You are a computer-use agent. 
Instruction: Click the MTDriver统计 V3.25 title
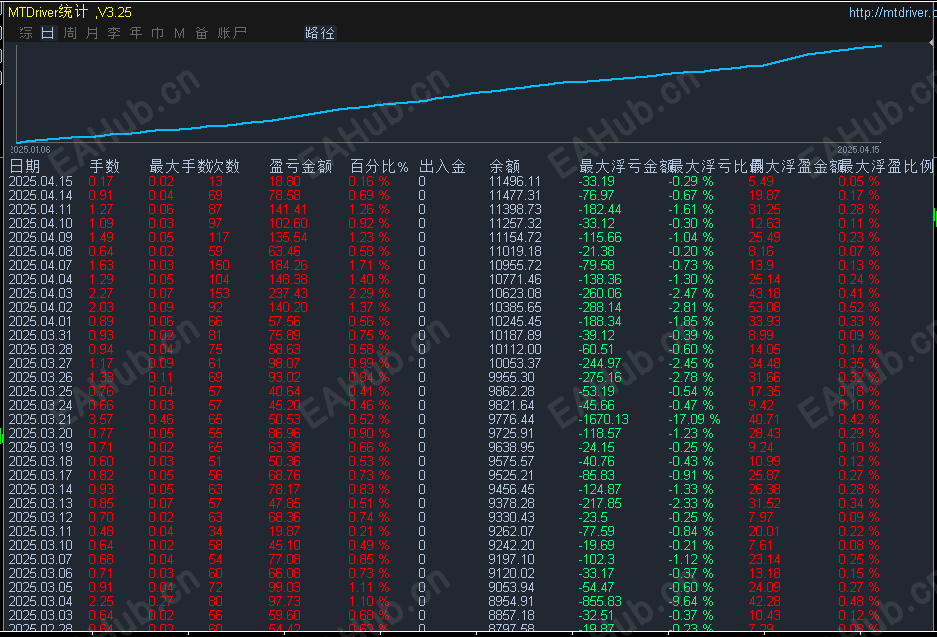point(70,12)
